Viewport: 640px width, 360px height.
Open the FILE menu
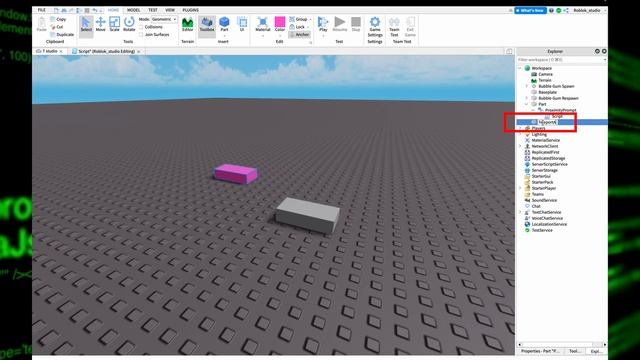click(x=42, y=10)
